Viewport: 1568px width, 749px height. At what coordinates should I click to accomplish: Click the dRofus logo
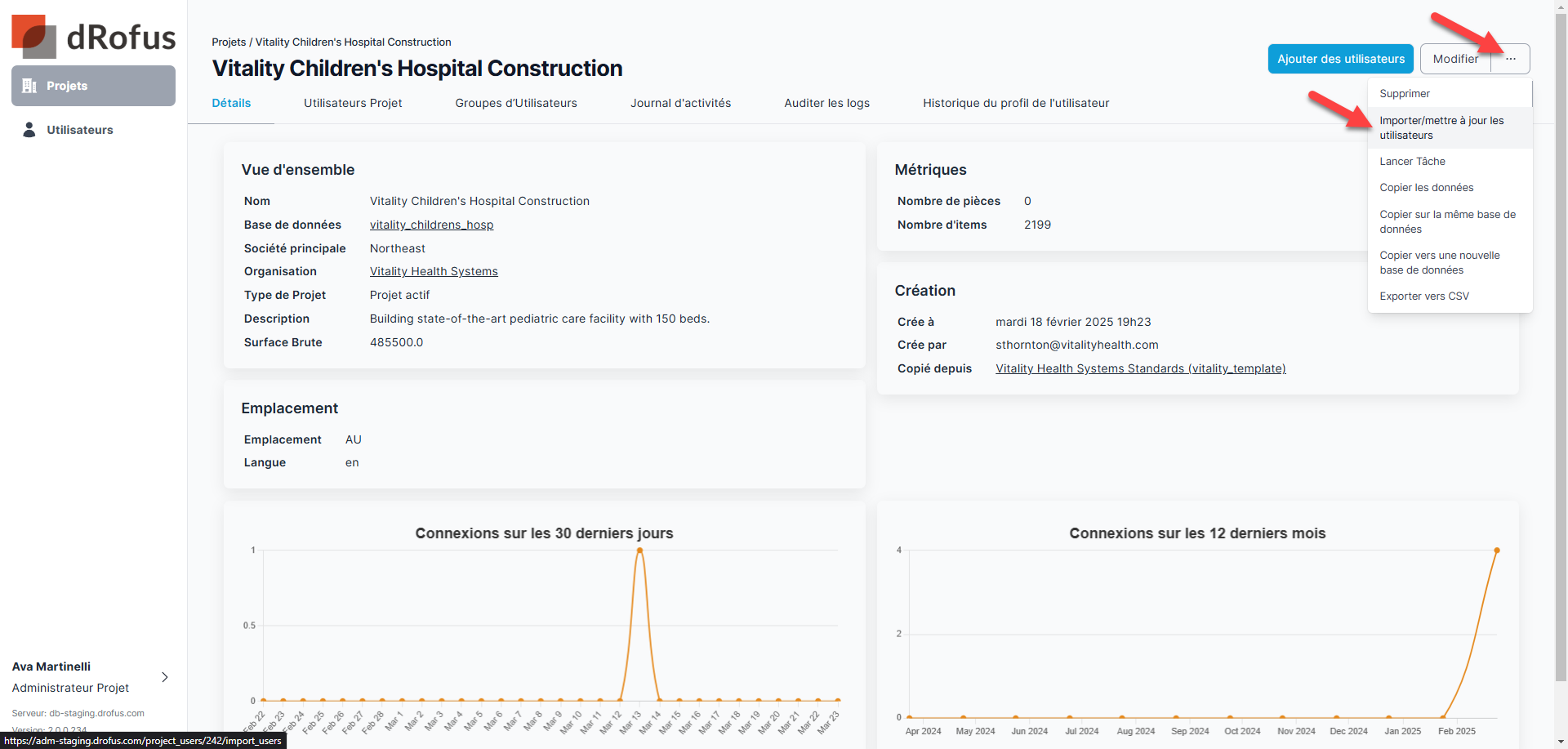[93, 37]
